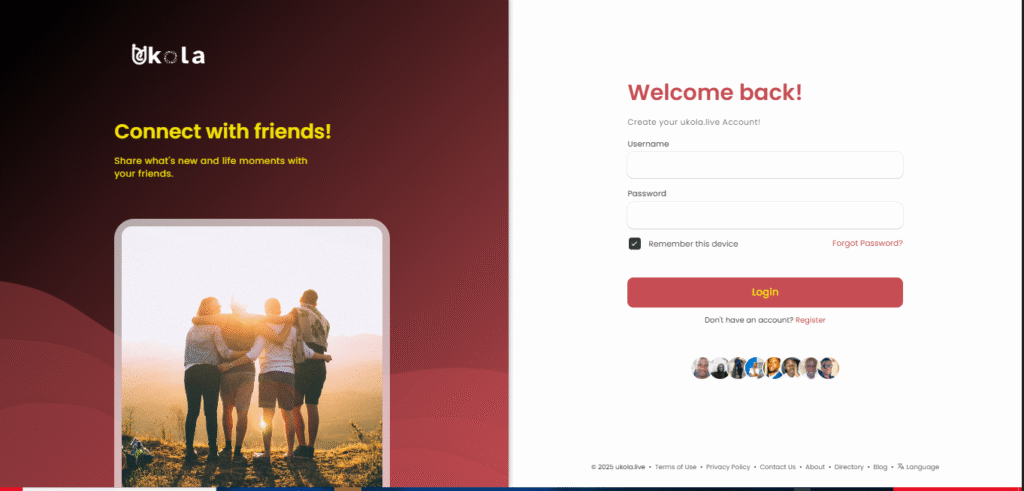This screenshot has height=491, width=1024.
Task: Open the Directory footer link
Action: [849, 467]
